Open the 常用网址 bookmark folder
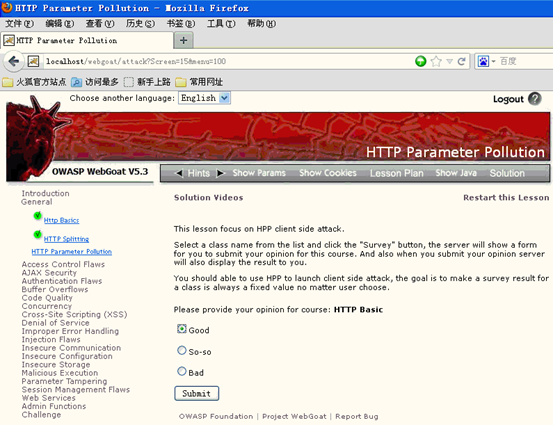Viewport: 553px width, 425px height. click(x=199, y=82)
